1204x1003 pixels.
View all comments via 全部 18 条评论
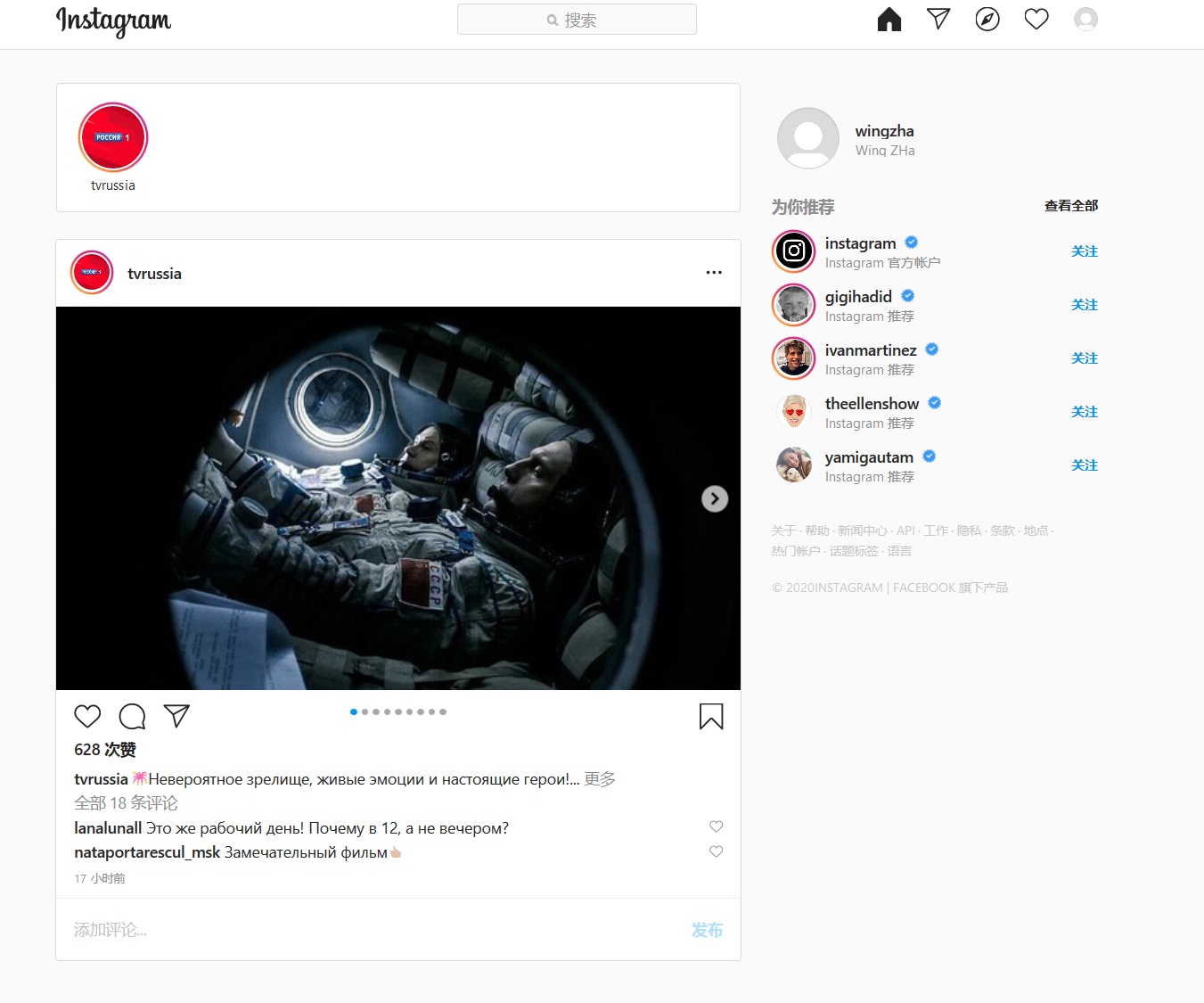pyautogui.click(x=126, y=803)
